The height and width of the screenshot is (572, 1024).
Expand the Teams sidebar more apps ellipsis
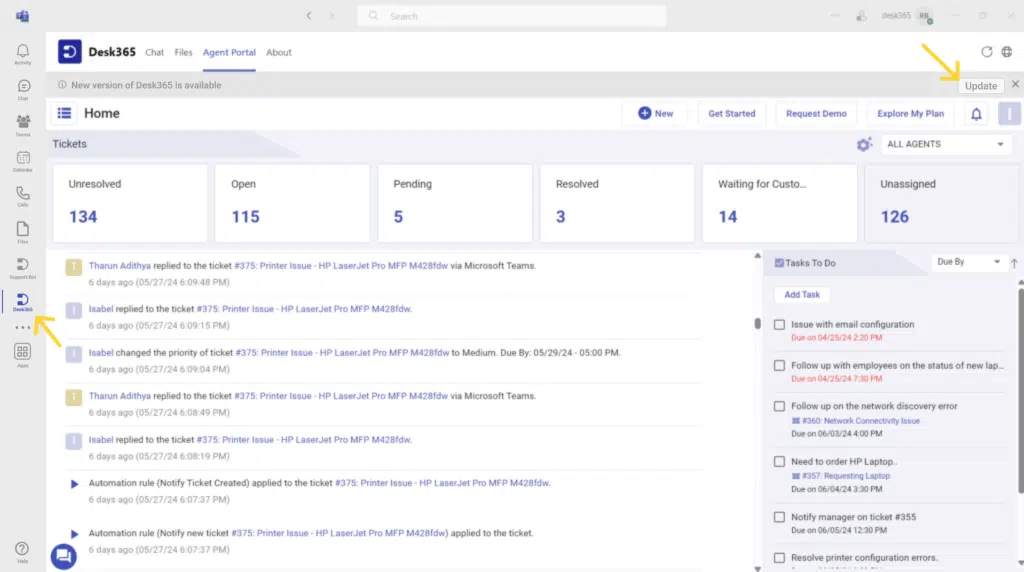coord(22,328)
